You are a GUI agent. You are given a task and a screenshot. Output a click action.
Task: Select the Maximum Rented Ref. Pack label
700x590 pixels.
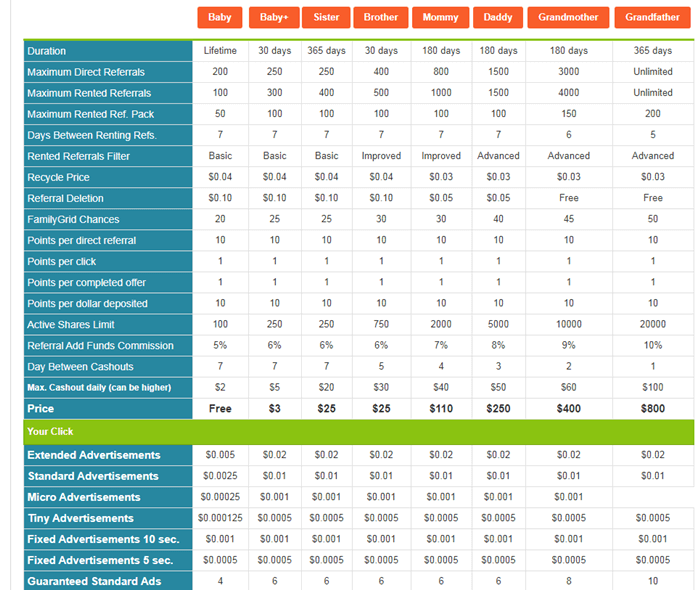click(x=90, y=114)
